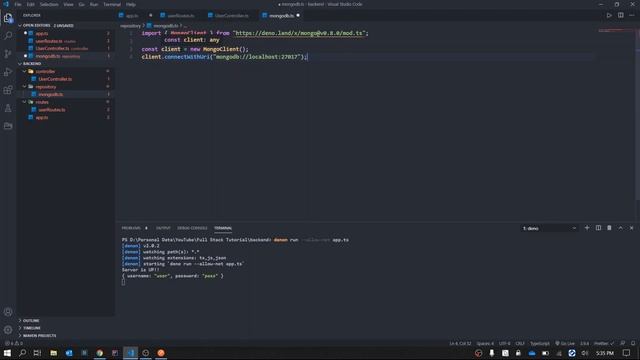The width and height of the screenshot is (640, 360).
Task: Open the Help menu
Action: 131,4
